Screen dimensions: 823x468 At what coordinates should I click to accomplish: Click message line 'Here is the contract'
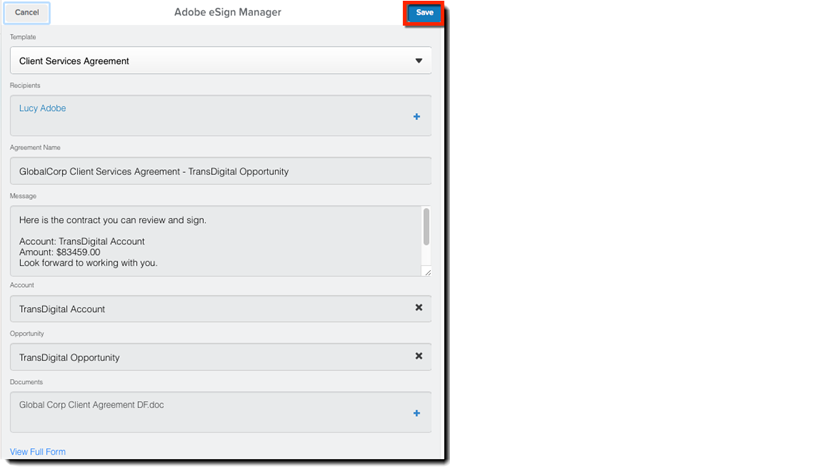tap(112, 220)
